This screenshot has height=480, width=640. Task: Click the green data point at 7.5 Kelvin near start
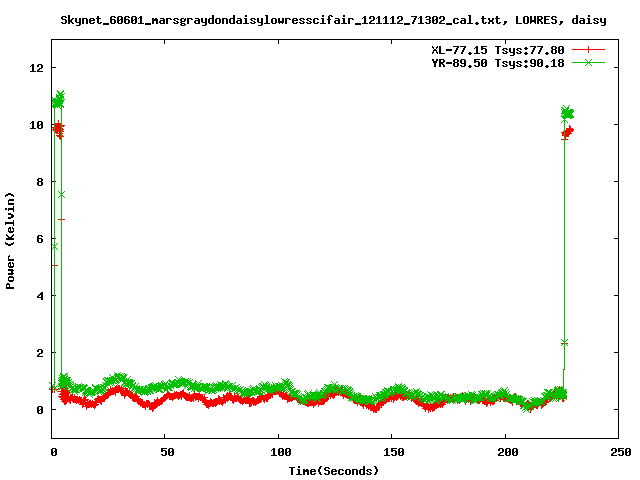point(61,195)
